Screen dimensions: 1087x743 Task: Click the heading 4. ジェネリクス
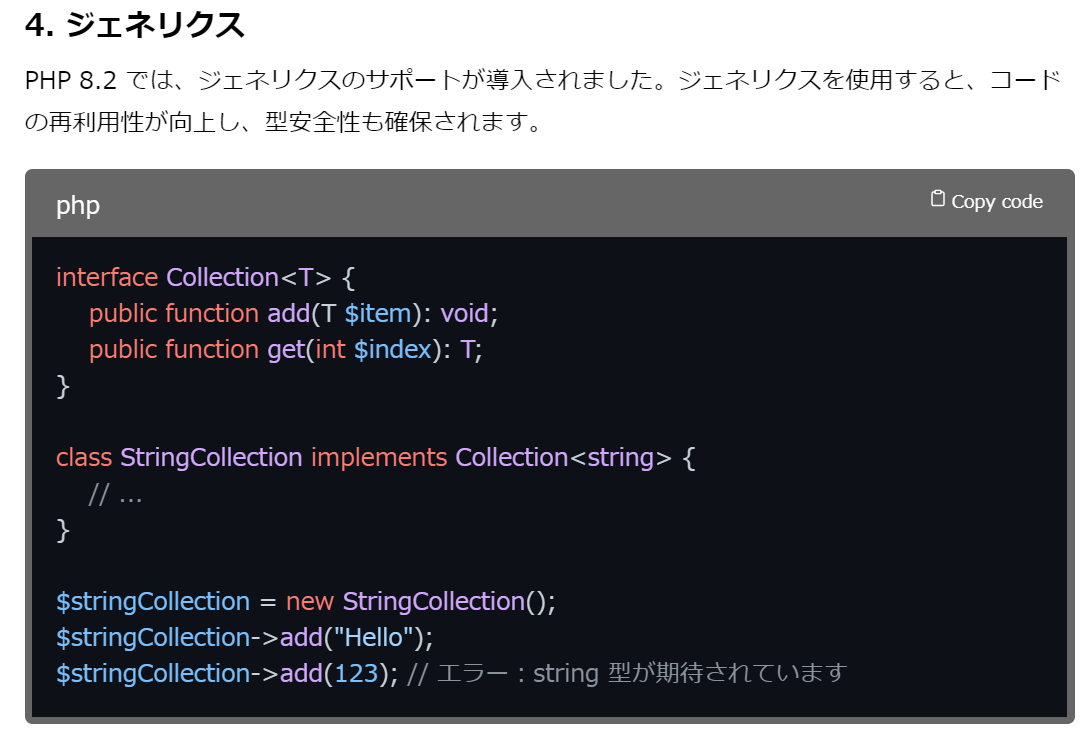coord(135,26)
